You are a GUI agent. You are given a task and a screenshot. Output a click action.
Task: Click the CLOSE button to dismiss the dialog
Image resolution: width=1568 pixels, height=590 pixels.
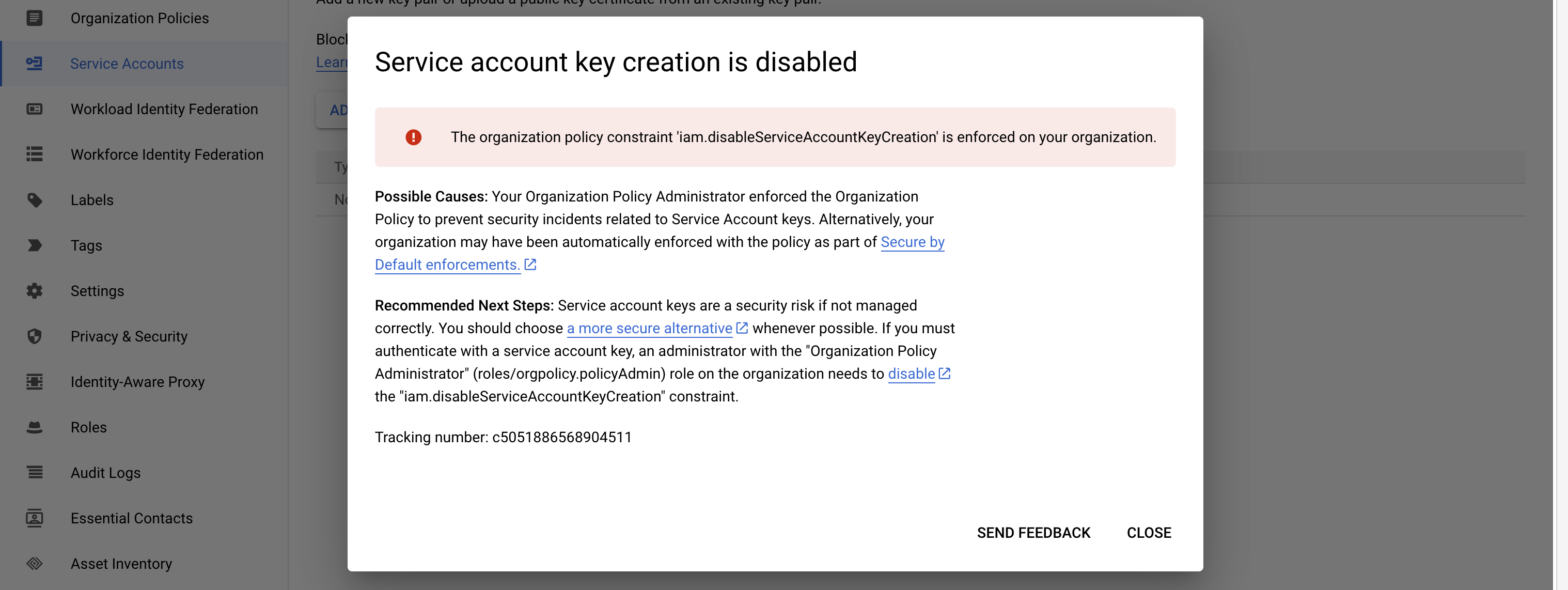point(1149,533)
